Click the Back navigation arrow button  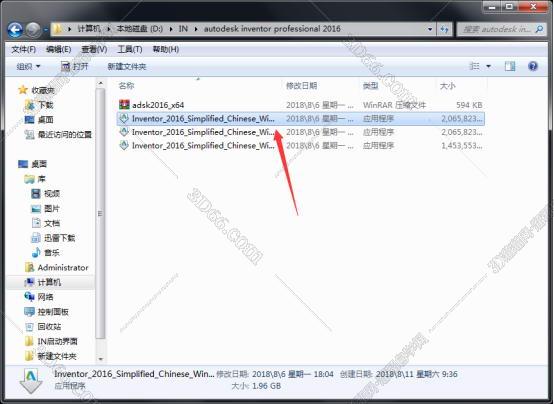(15, 30)
